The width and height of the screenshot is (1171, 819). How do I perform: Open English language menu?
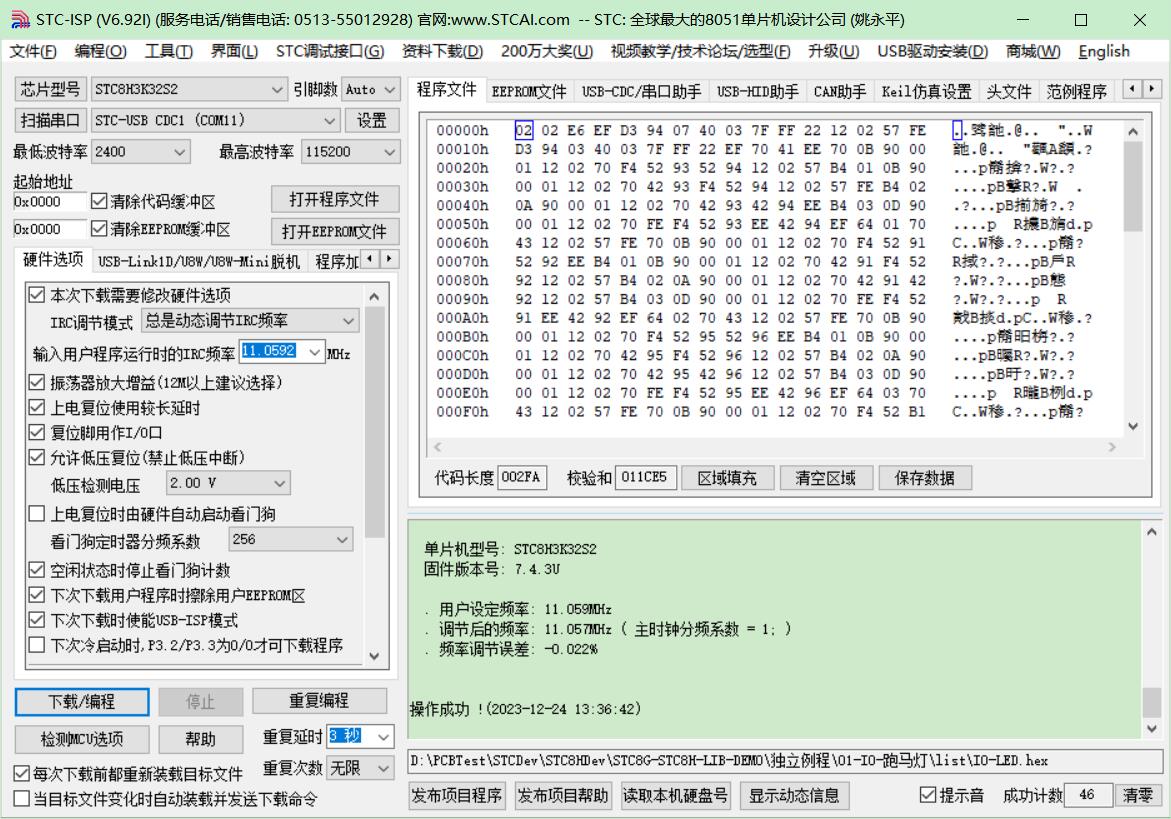pyautogui.click(x=1104, y=52)
